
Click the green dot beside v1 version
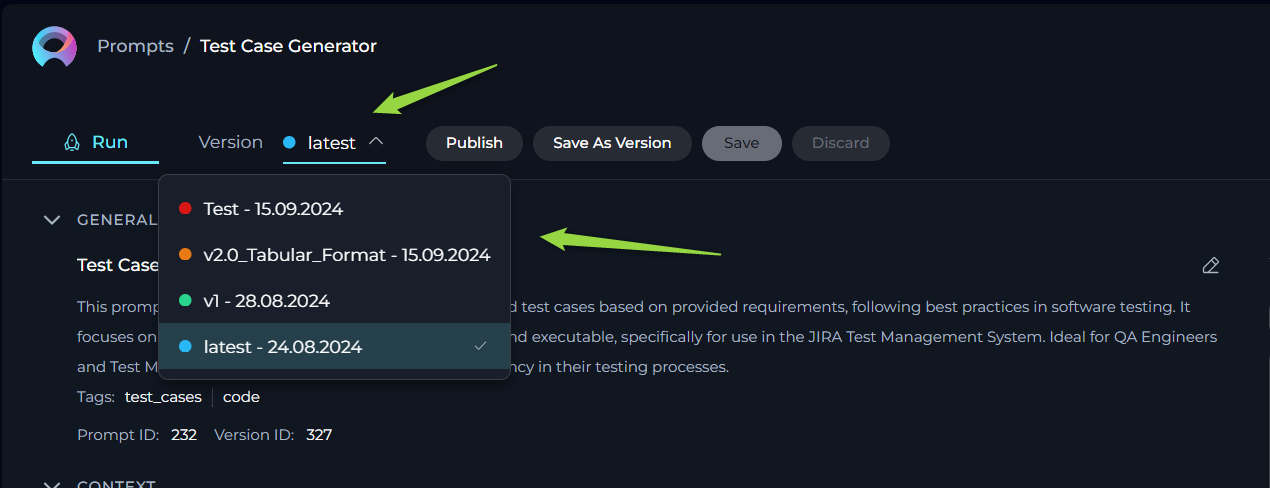(185, 301)
